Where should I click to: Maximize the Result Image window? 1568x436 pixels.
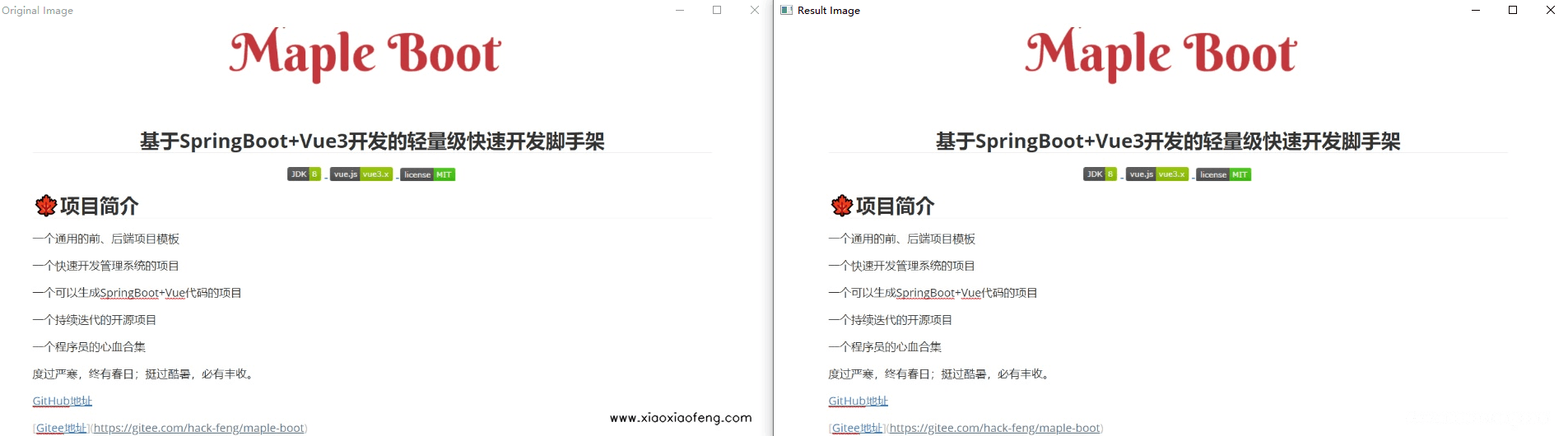click(1513, 10)
